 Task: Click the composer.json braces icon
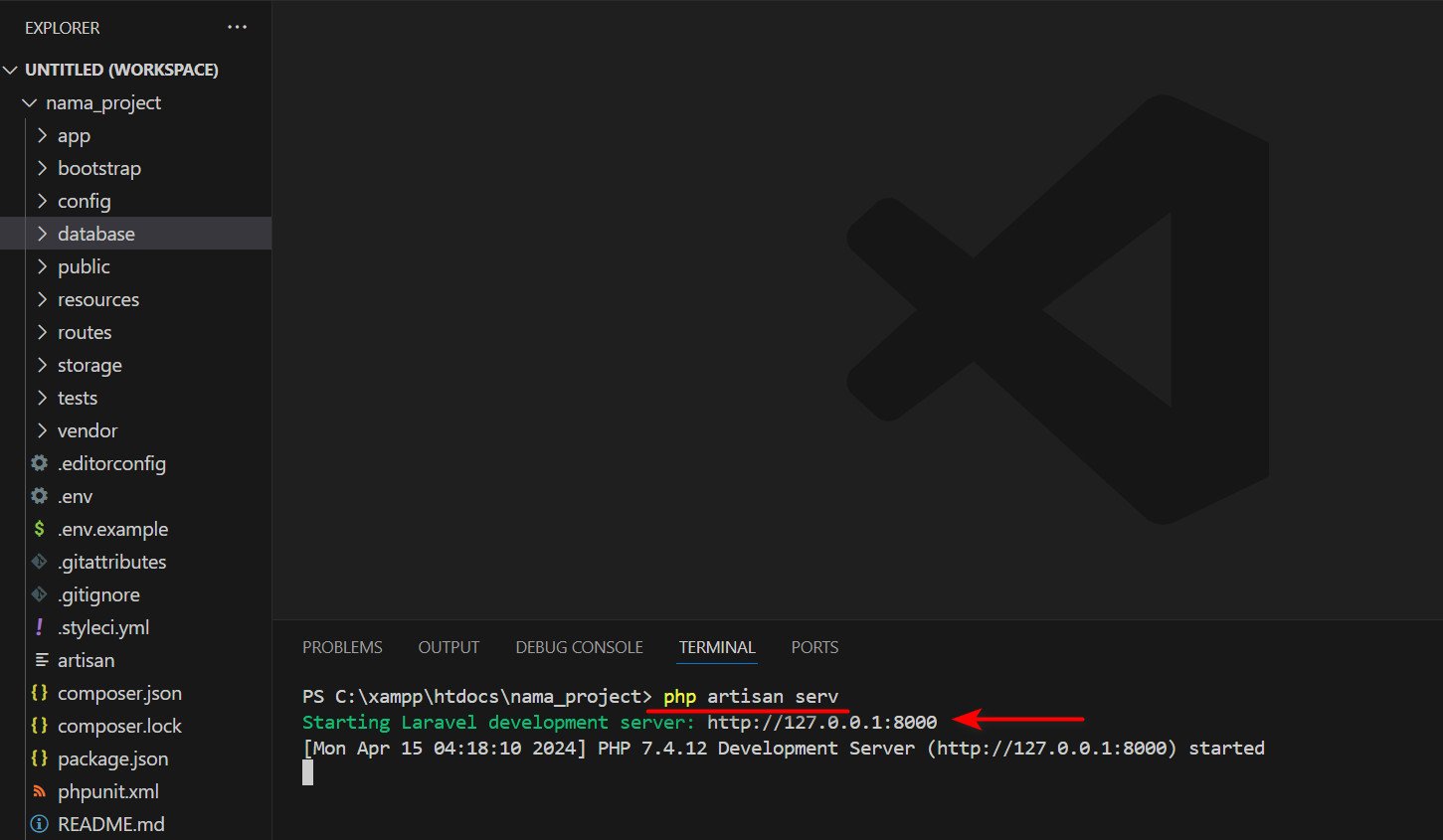tap(40, 692)
